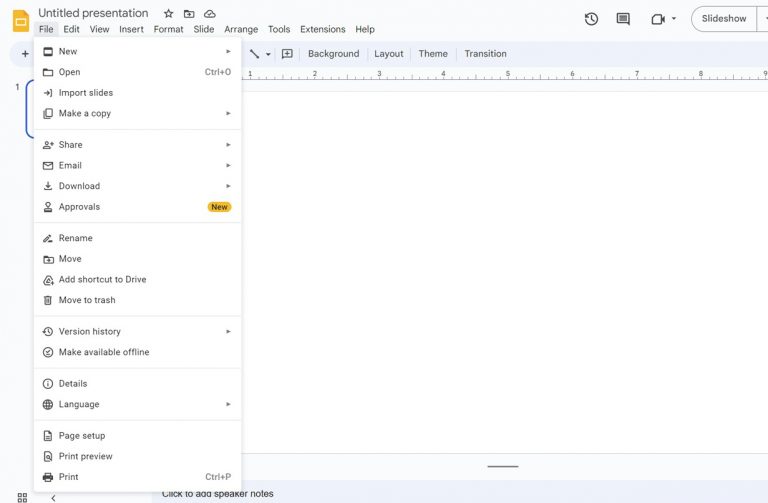This screenshot has height=503, width=768.
Task: Expand the New submenu in File menu
Action: [x=138, y=51]
